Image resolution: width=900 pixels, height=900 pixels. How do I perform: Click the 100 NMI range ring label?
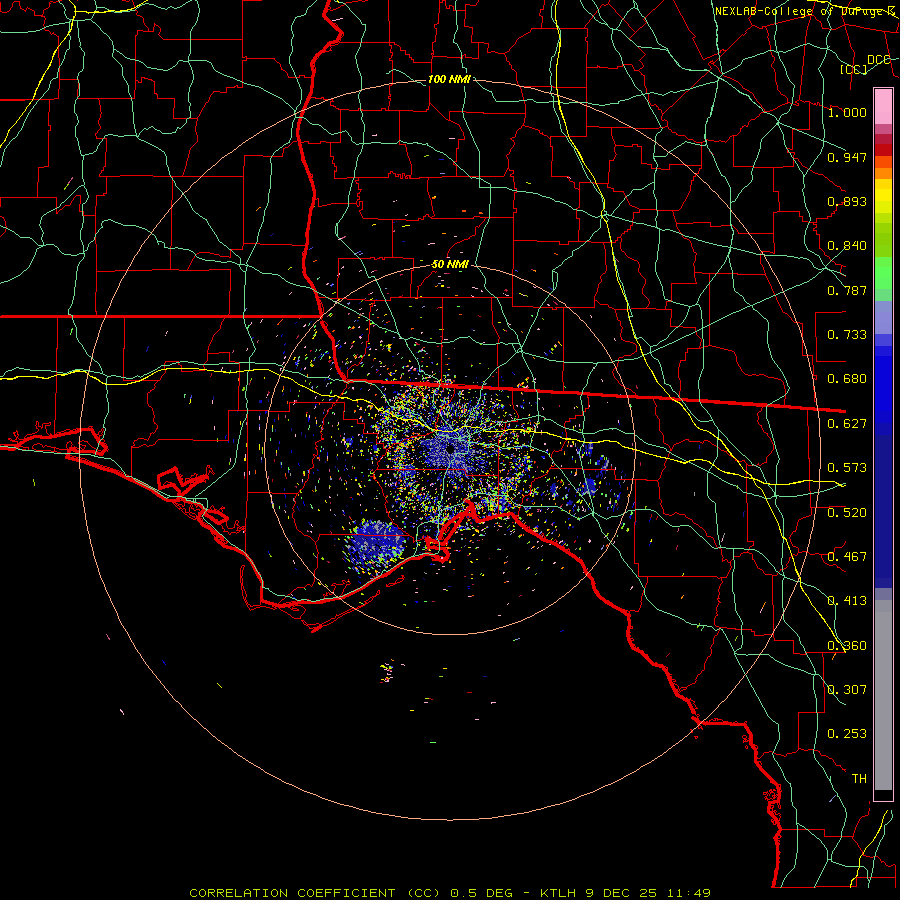[x=449, y=79]
